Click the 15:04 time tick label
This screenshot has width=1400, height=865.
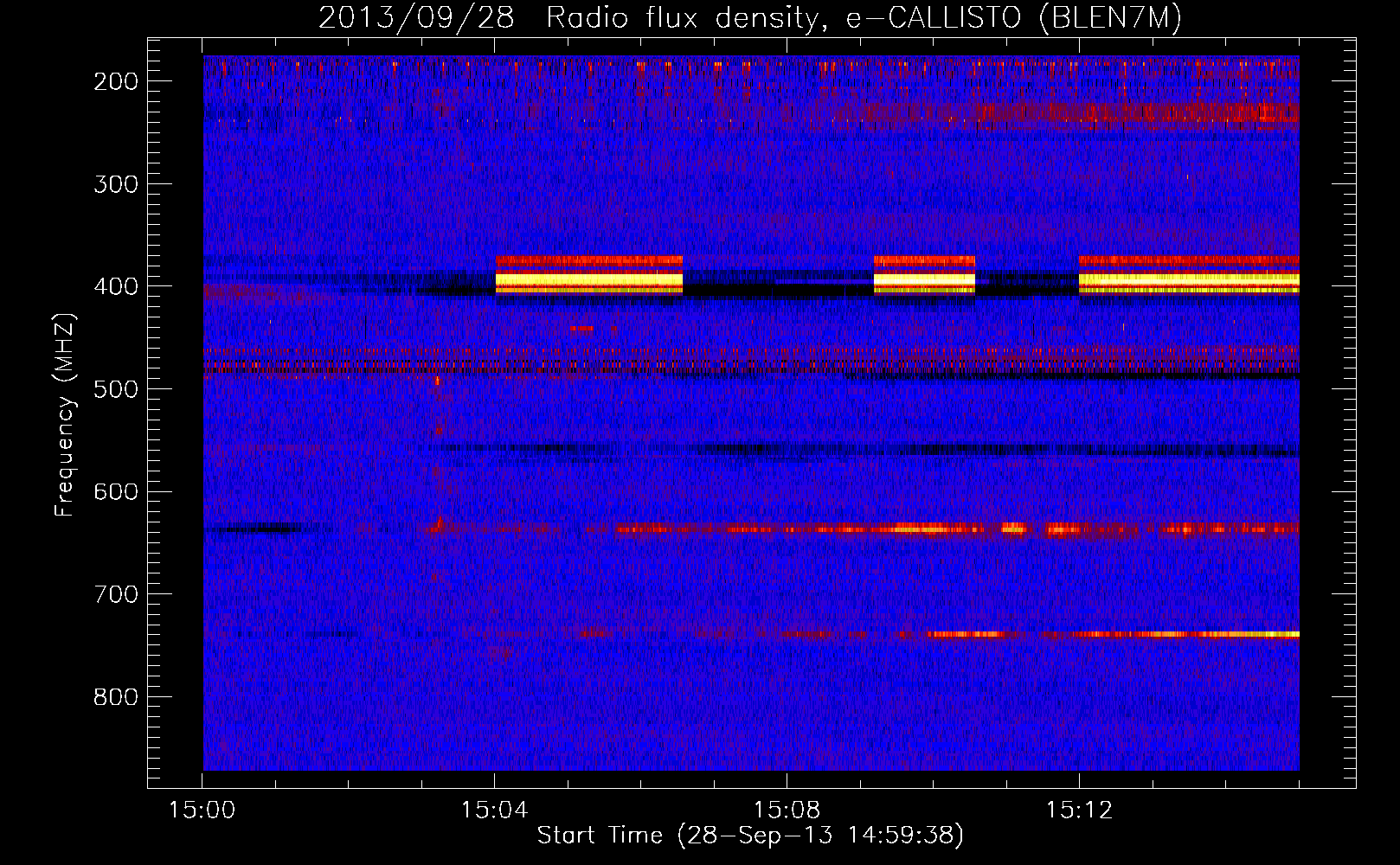click(495, 811)
